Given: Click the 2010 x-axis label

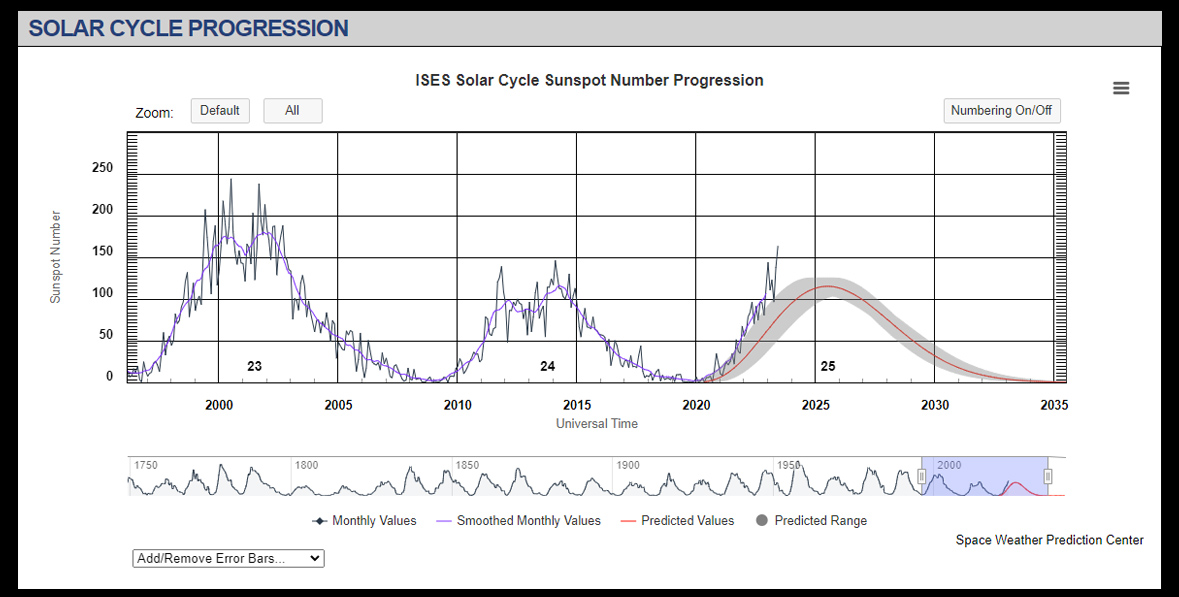Looking at the screenshot, I should (457, 405).
